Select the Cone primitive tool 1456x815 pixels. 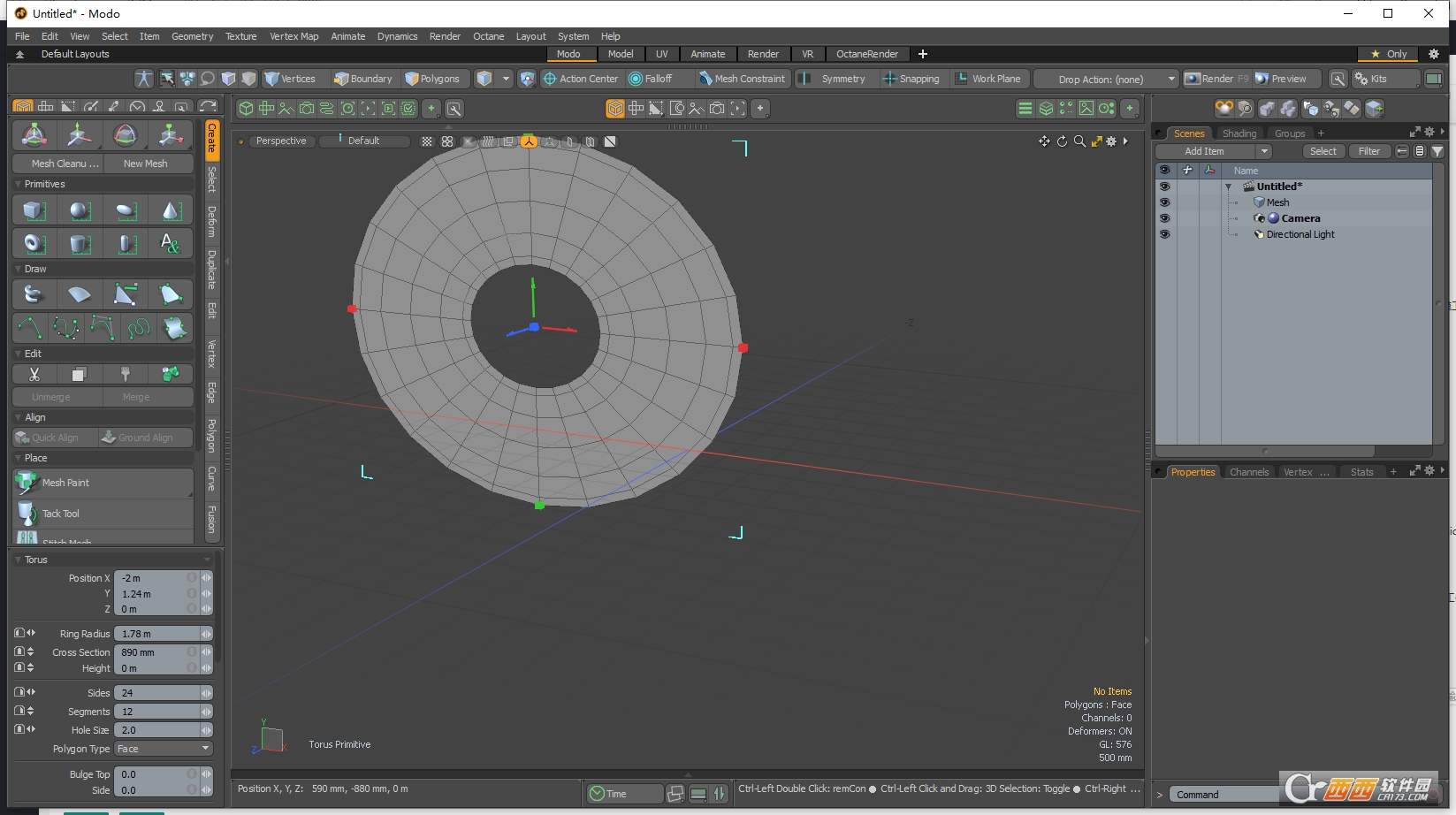(171, 210)
